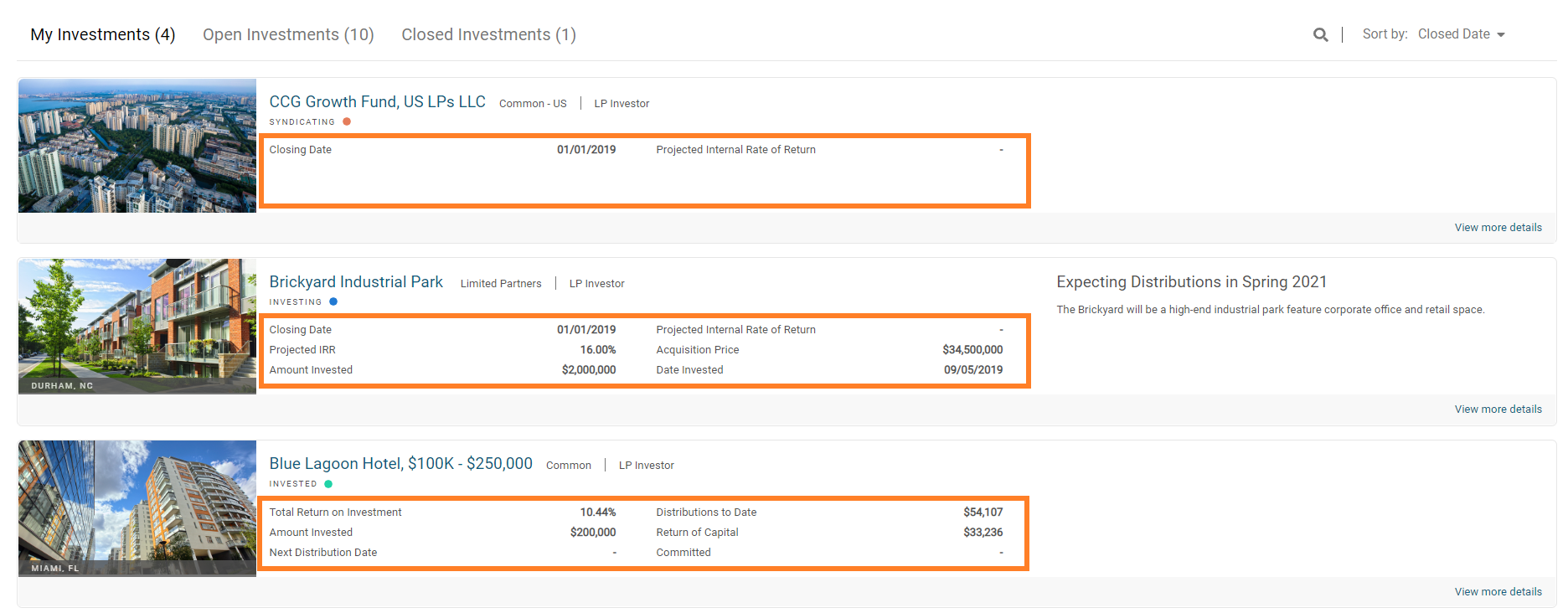1568x613 pixels.
Task: Switch to My Investments tab
Action: click(103, 34)
